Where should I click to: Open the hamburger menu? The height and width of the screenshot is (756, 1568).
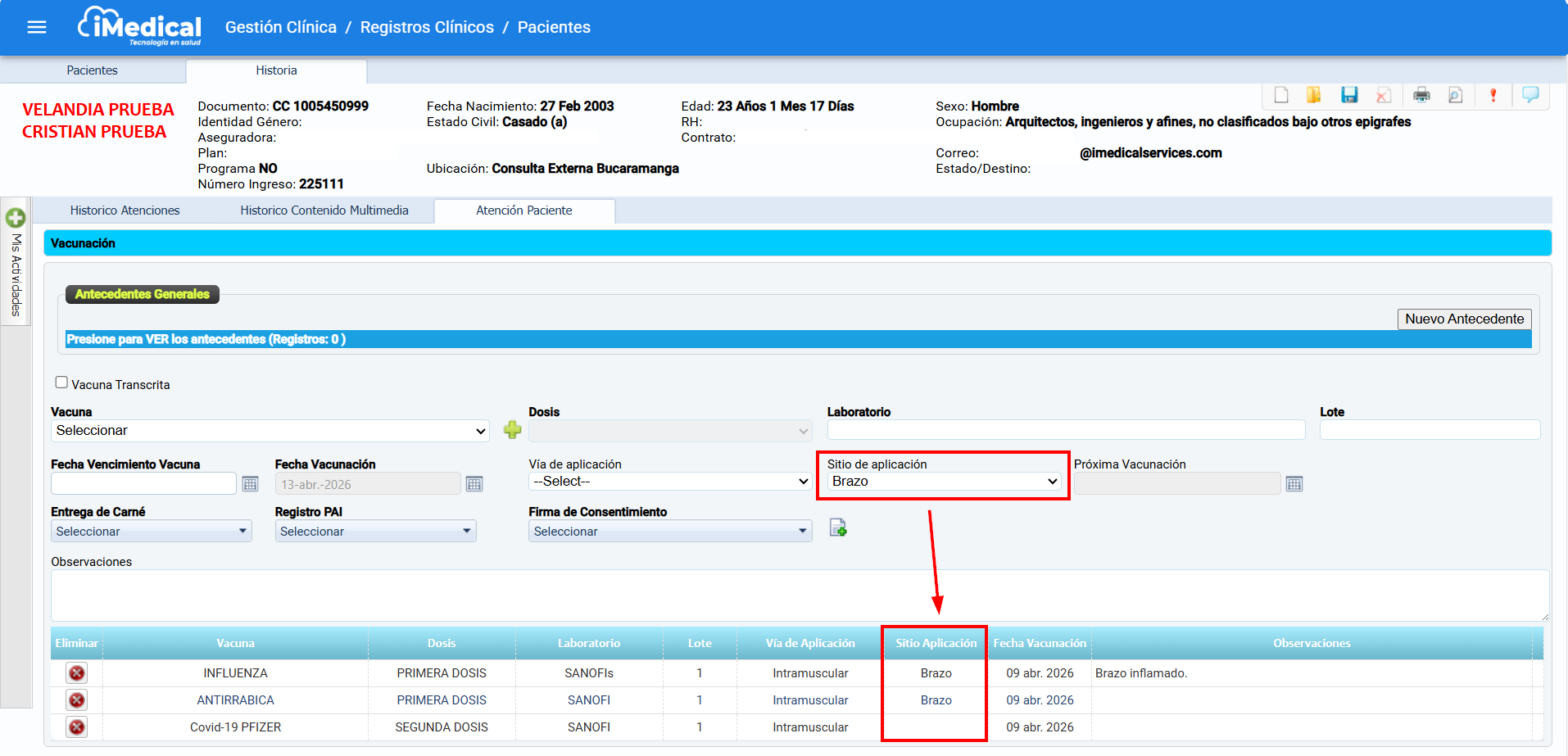[x=37, y=28]
